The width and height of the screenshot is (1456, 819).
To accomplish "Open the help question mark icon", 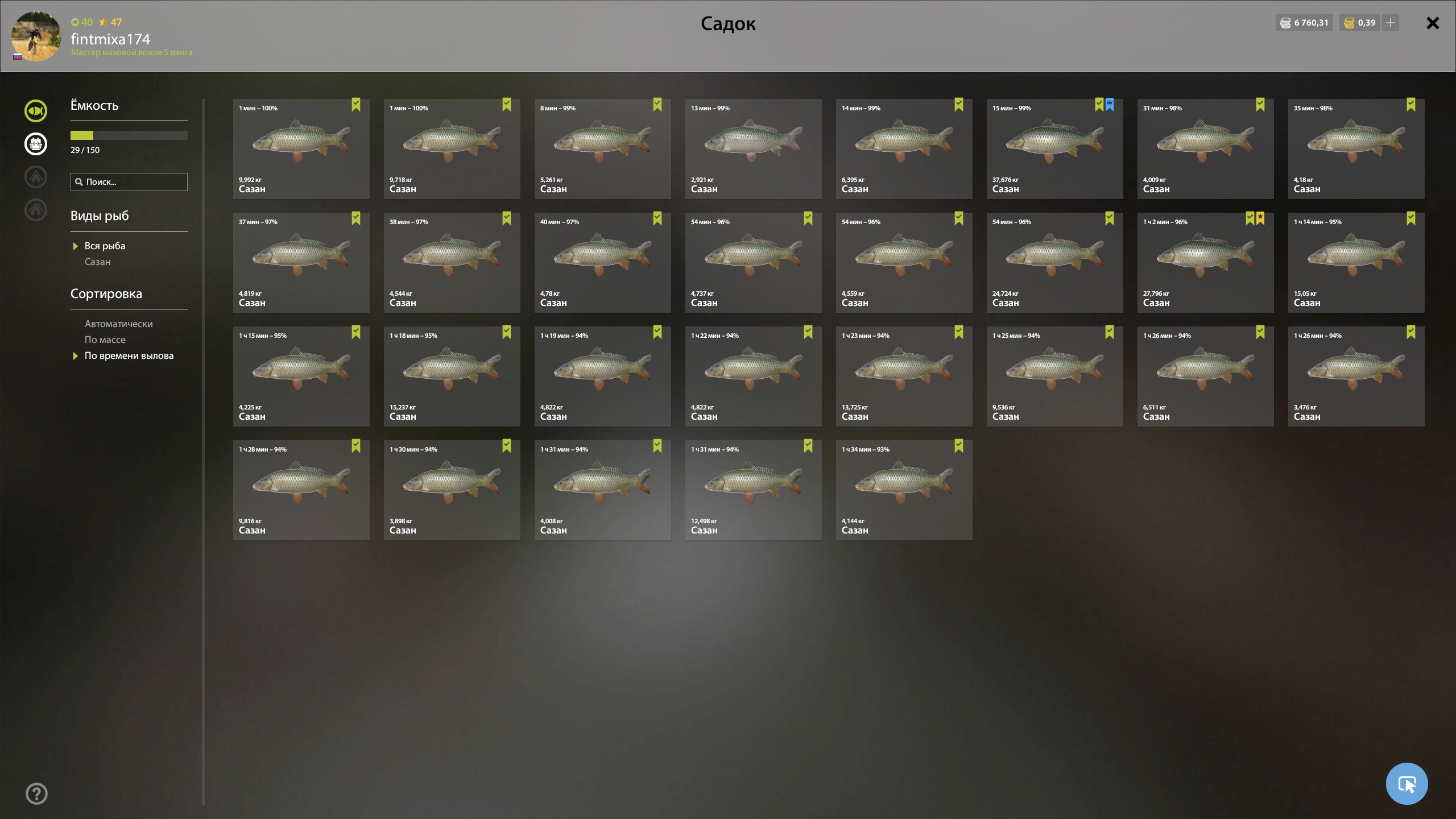I will pyautogui.click(x=37, y=794).
